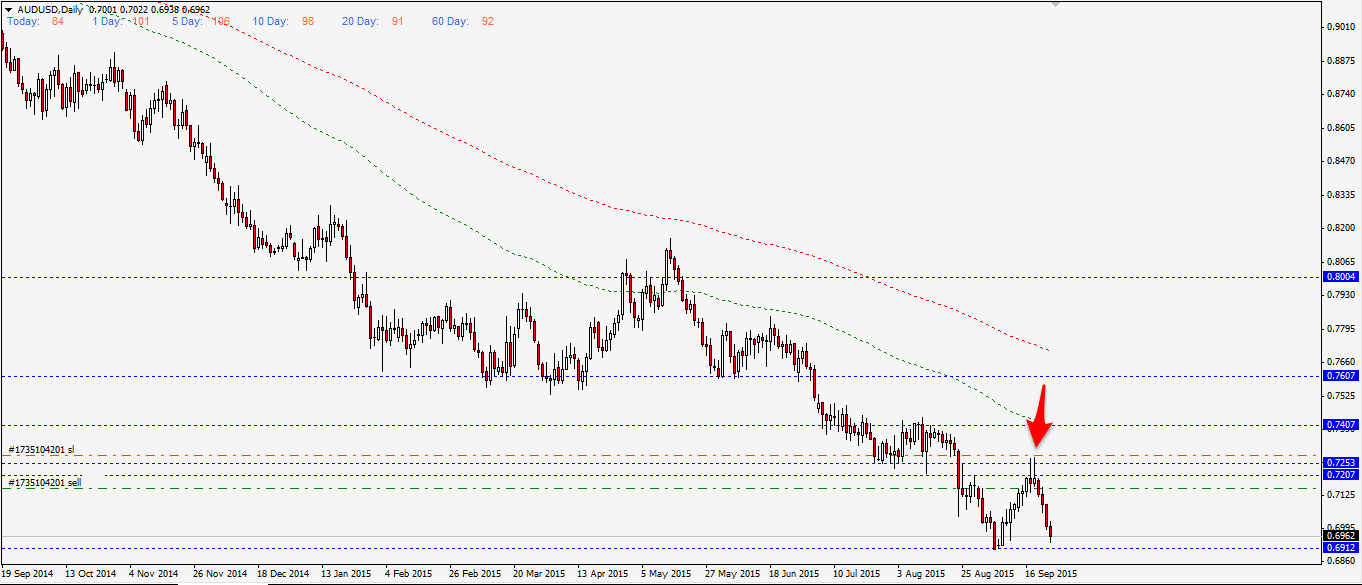The width and height of the screenshot is (1362, 585).
Task: Click the 0.7525 value on price axis
Action: pos(1342,395)
